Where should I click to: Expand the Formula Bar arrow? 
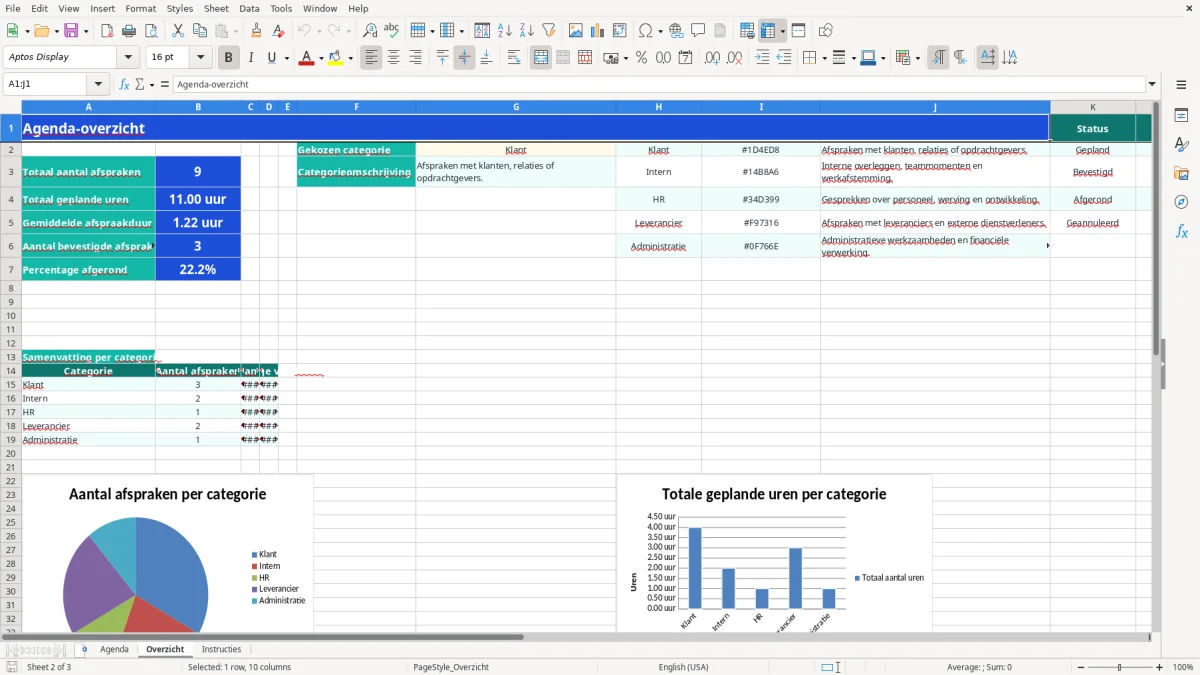(1152, 84)
